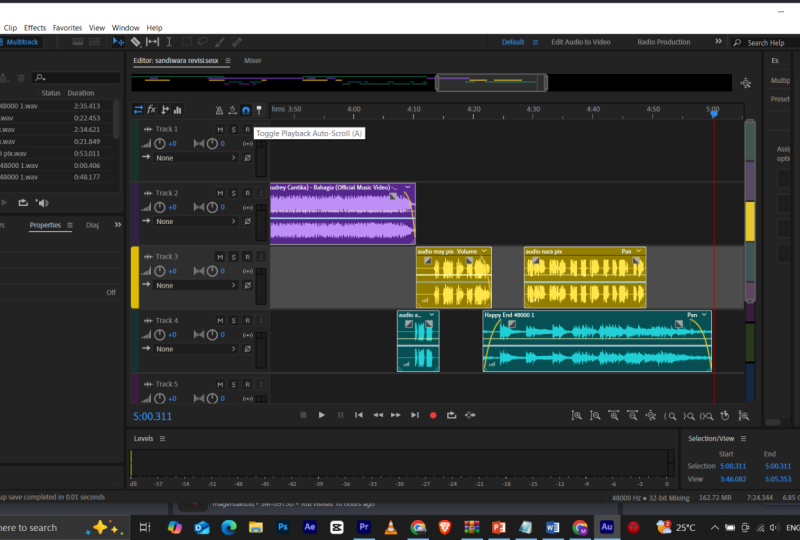Expand workspace overflow chevrons
This screenshot has height=540, width=800.
[718, 41]
